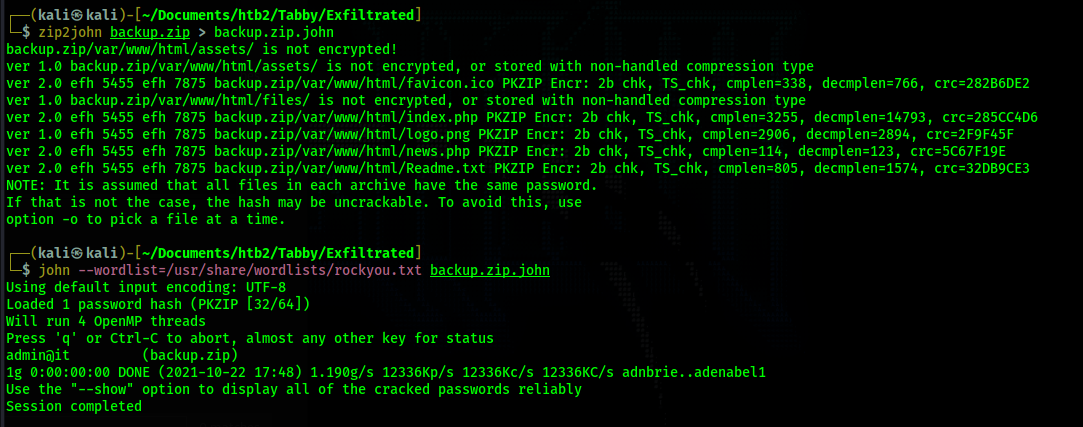Click the john command in second prompt
This screenshot has height=427, width=1083.
[55, 270]
